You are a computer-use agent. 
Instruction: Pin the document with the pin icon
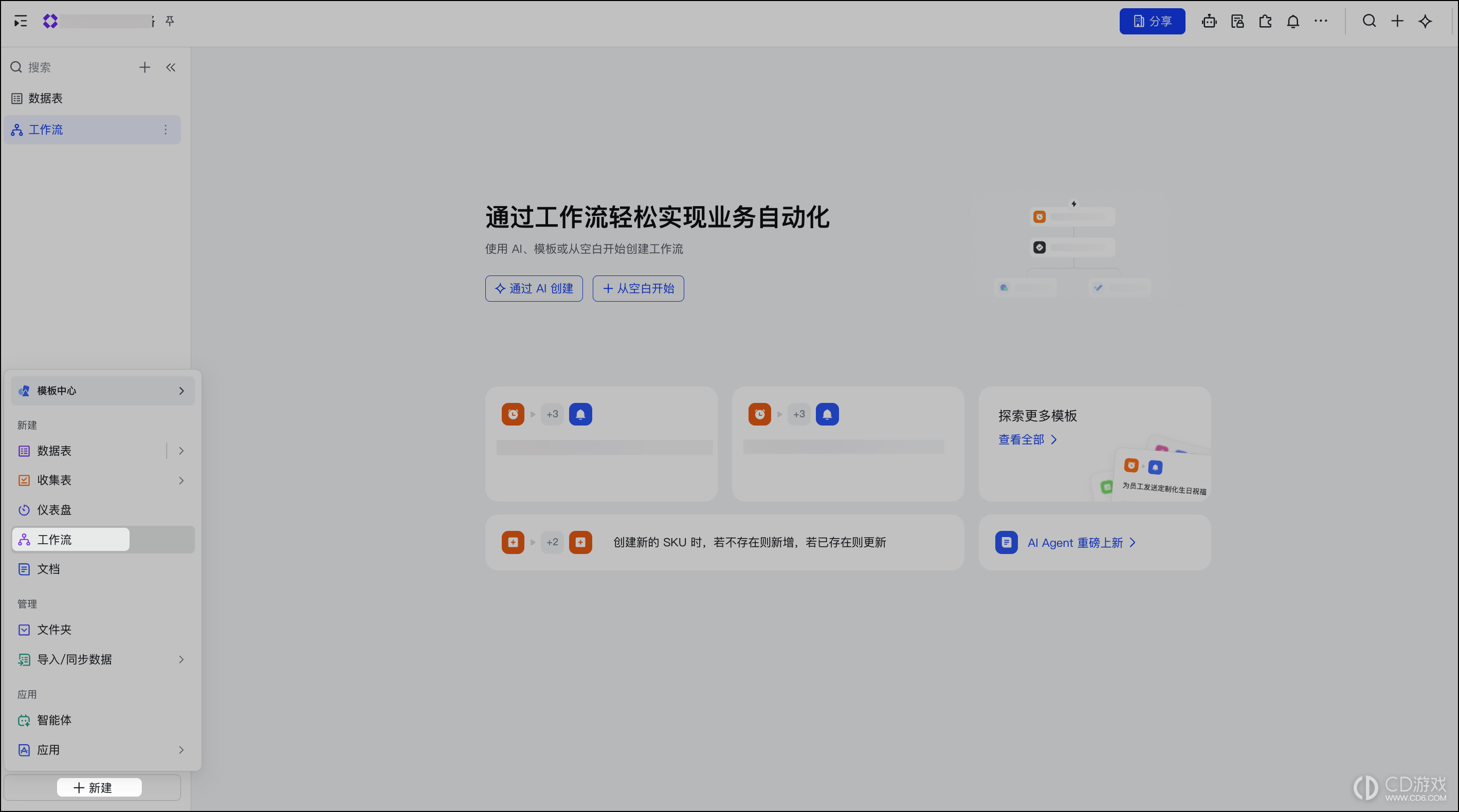[x=170, y=22]
